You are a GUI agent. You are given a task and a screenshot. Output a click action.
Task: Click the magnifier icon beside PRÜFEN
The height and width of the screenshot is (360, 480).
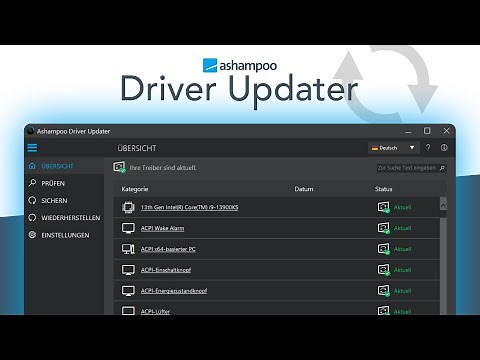(32, 183)
